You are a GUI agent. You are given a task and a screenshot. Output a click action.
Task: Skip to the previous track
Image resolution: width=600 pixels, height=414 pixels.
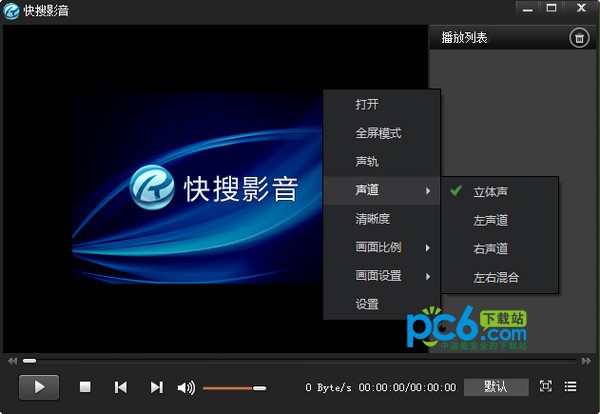(x=121, y=387)
